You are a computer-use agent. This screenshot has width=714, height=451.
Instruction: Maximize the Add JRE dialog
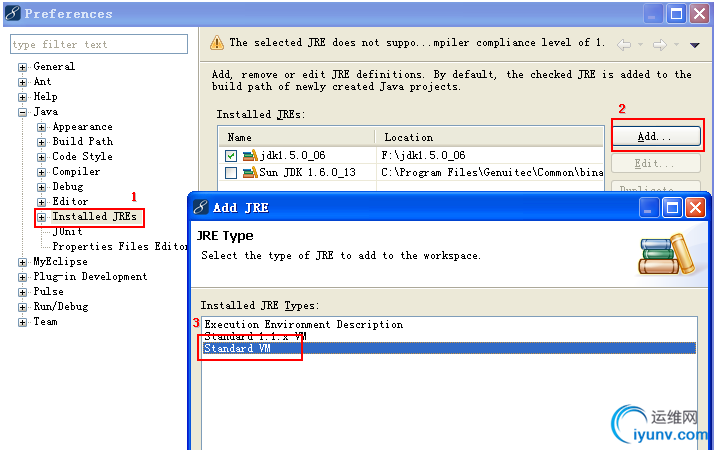click(x=672, y=208)
